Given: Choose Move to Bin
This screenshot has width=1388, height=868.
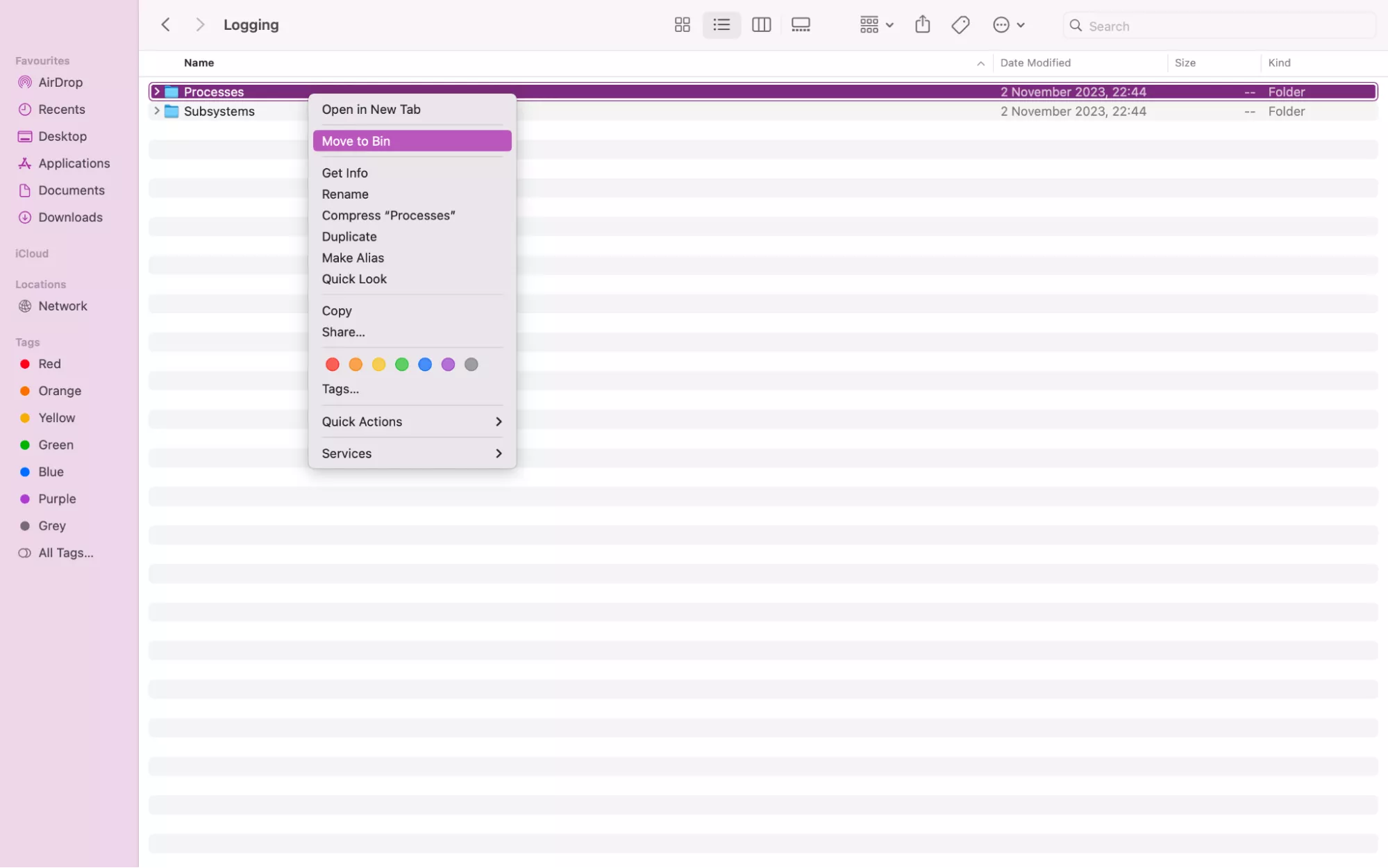Looking at the screenshot, I should click(x=412, y=141).
